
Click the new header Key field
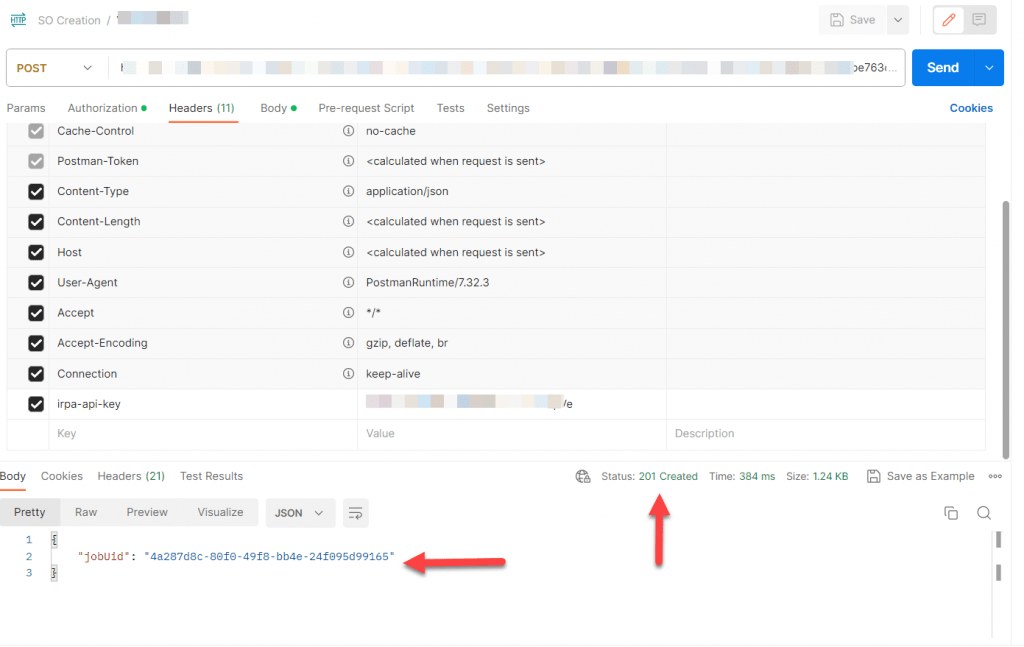[202, 434]
